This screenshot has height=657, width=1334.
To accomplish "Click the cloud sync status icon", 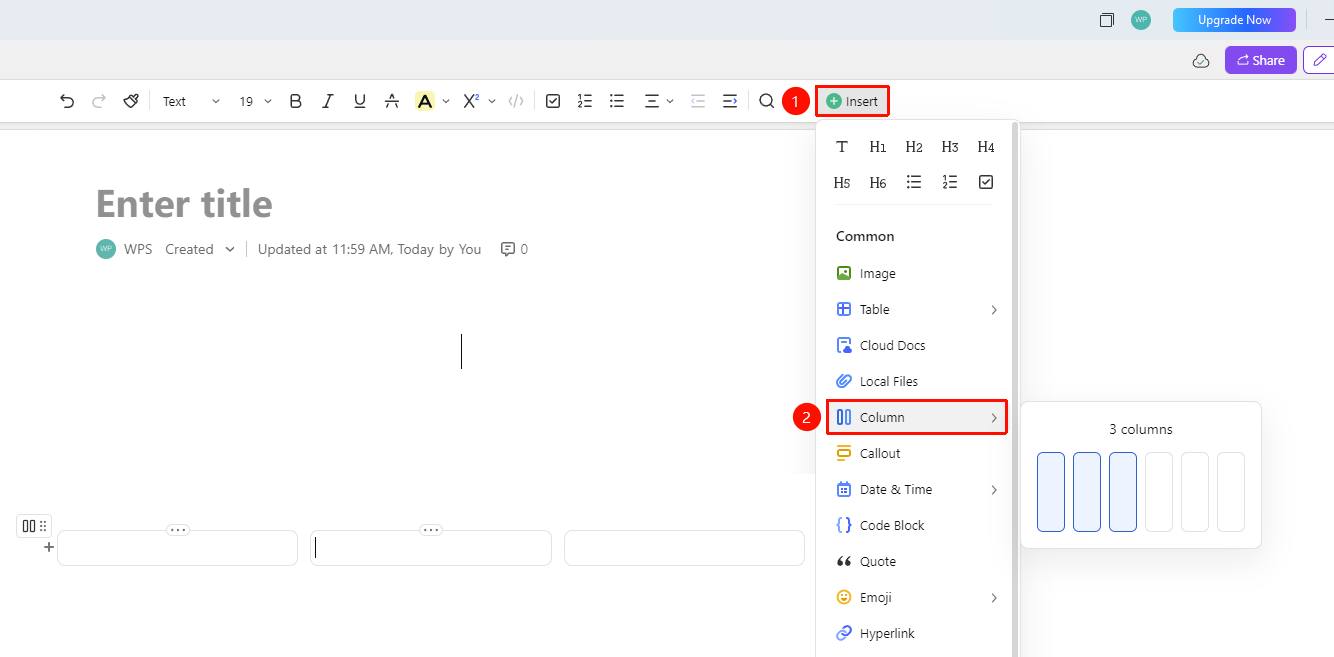I will coord(1201,61).
